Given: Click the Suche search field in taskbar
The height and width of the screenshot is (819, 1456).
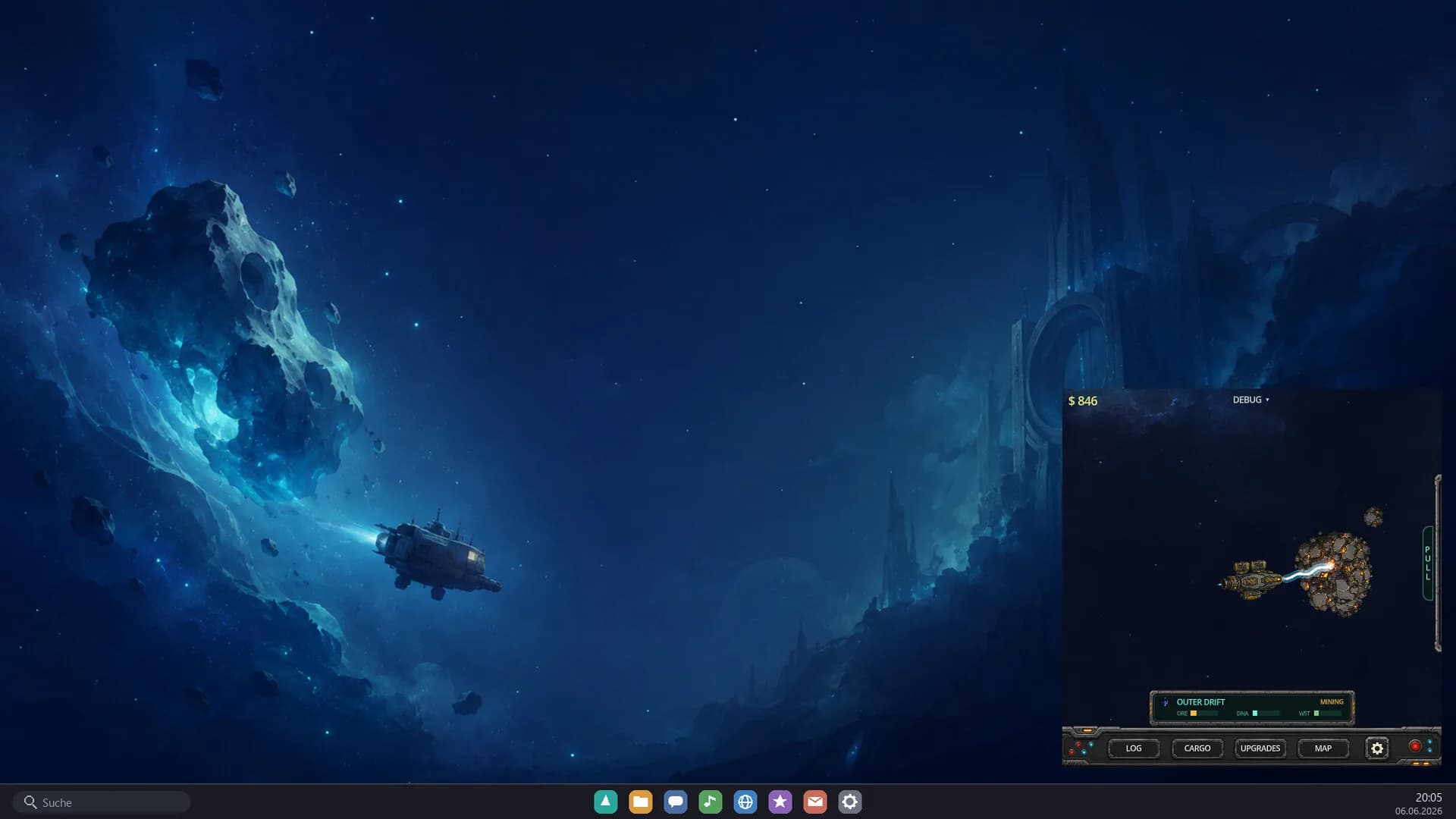Looking at the screenshot, I should point(101,802).
